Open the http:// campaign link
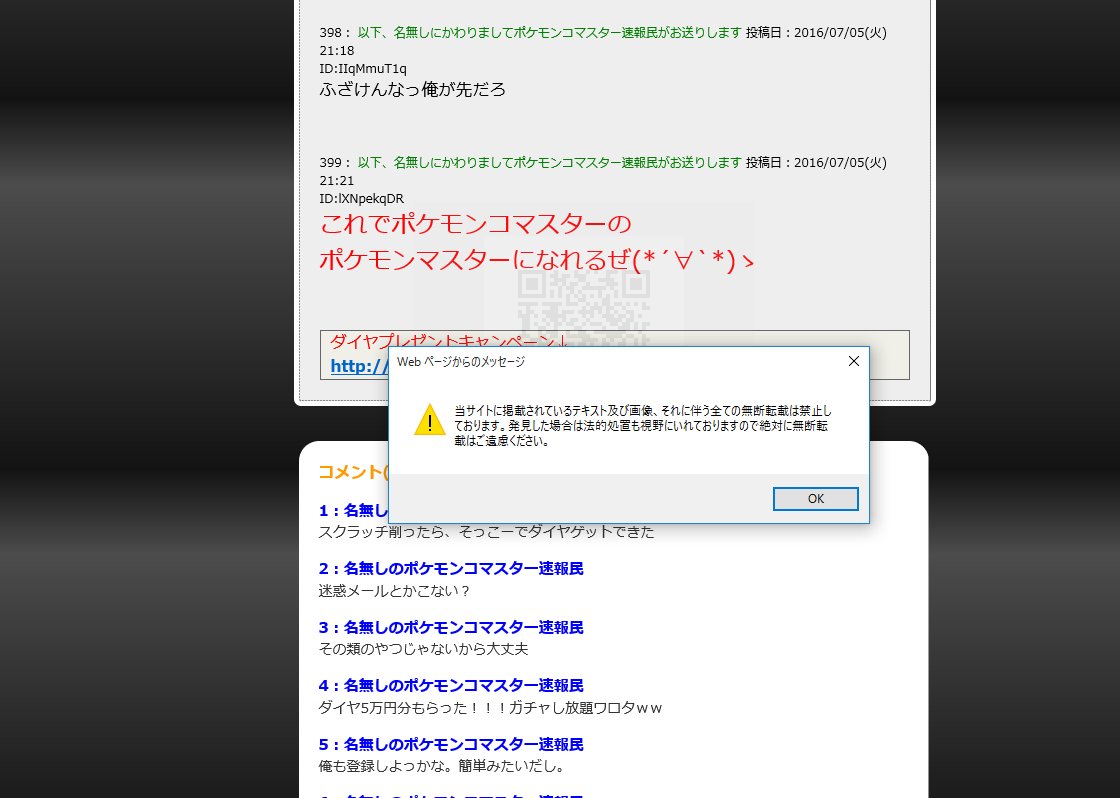 coord(359,366)
